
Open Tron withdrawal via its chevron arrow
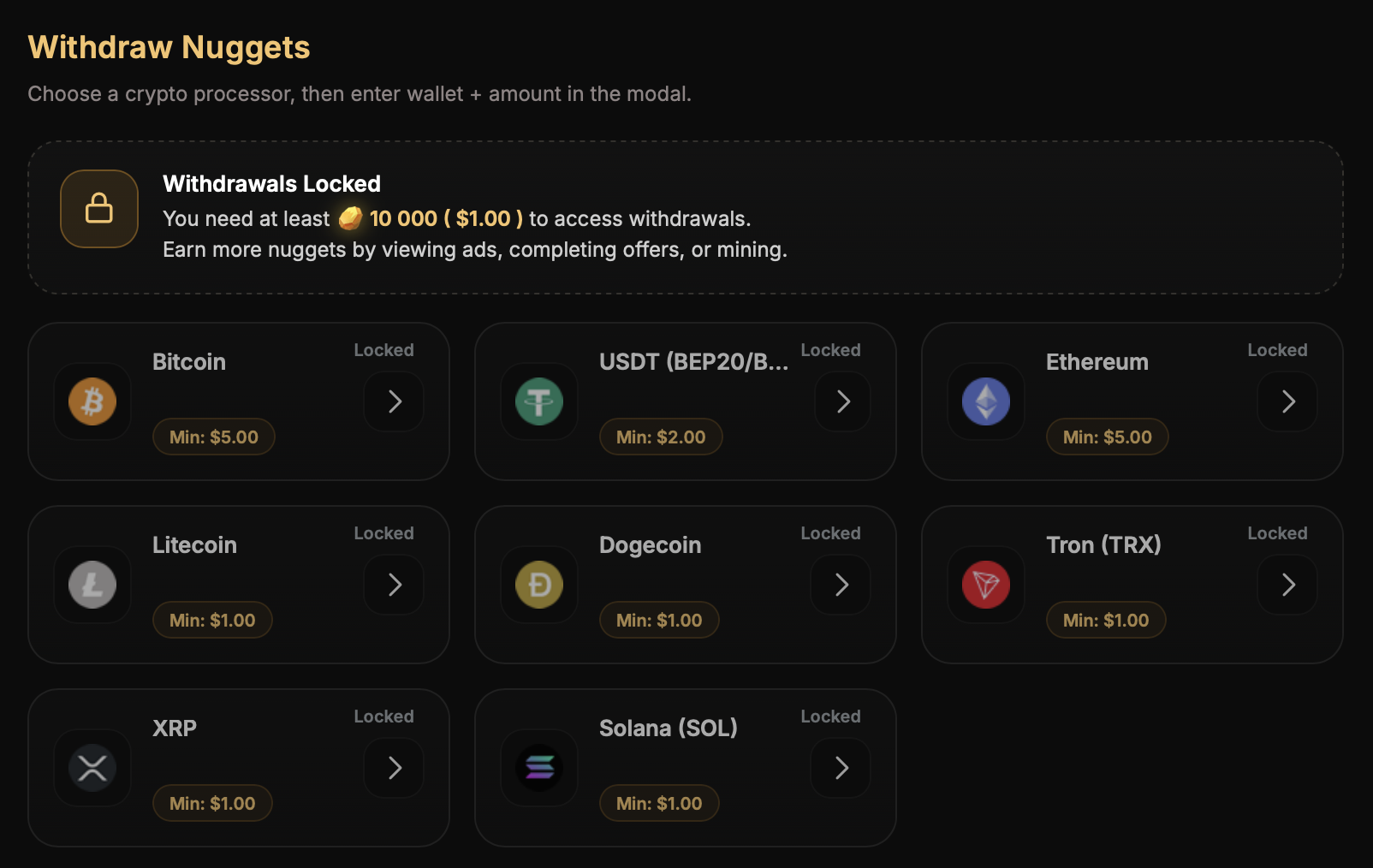(1287, 585)
